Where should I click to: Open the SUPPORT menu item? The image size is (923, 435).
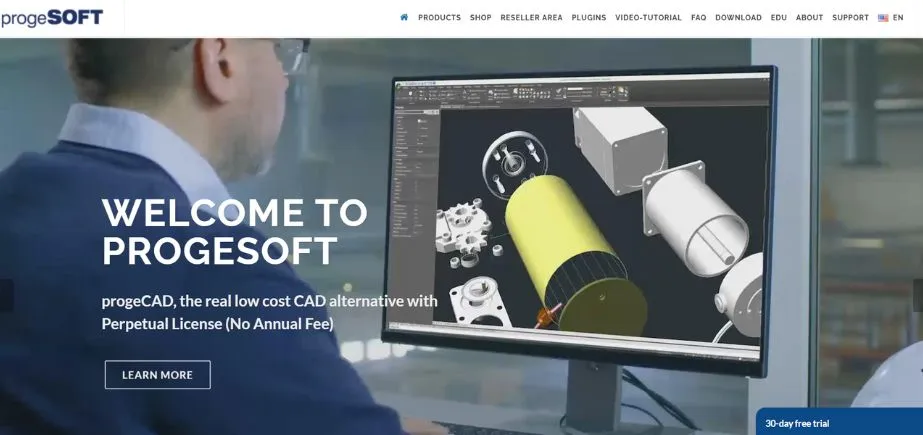pos(850,18)
